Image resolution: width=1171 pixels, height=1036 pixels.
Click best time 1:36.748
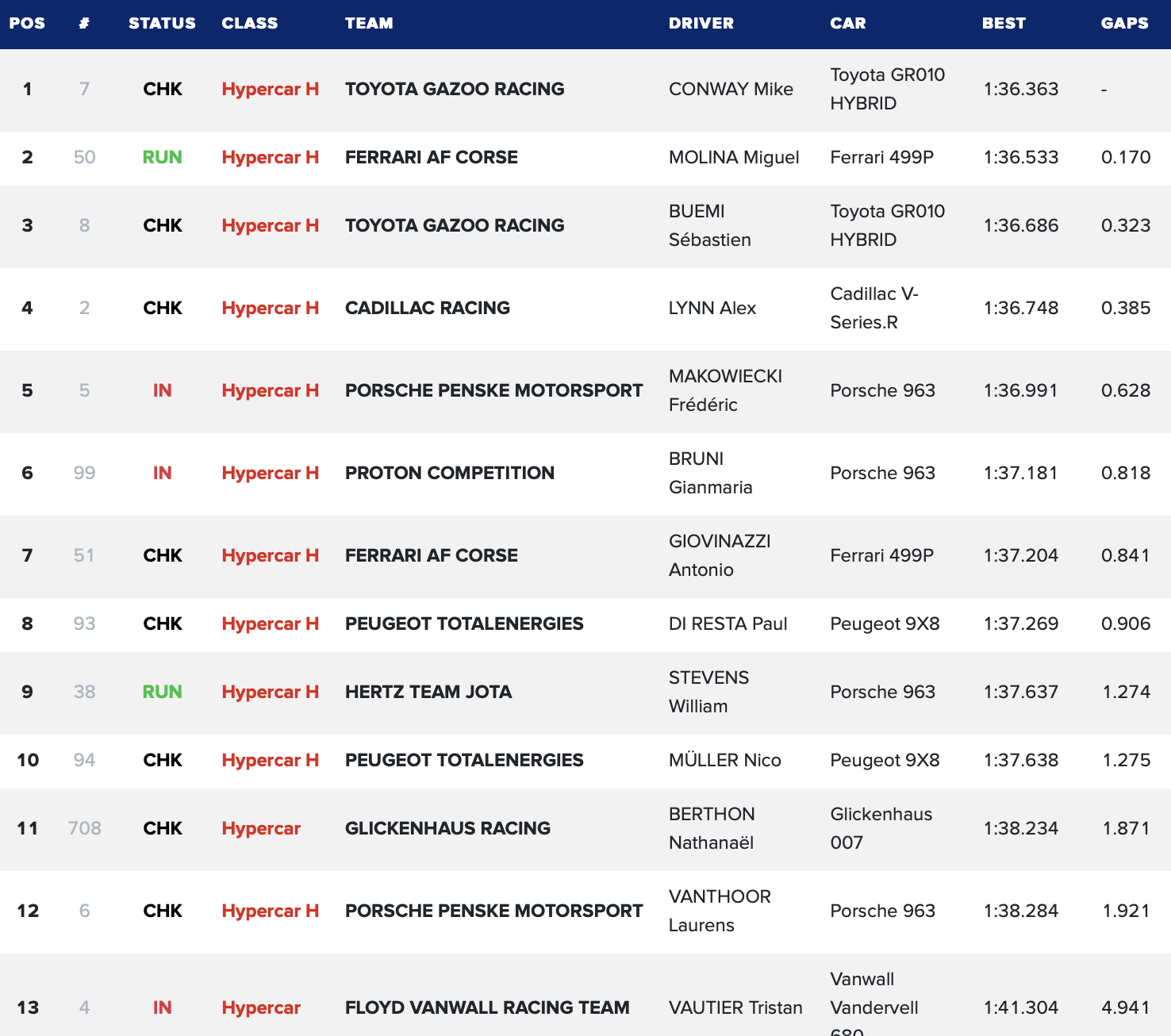click(x=1021, y=308)
